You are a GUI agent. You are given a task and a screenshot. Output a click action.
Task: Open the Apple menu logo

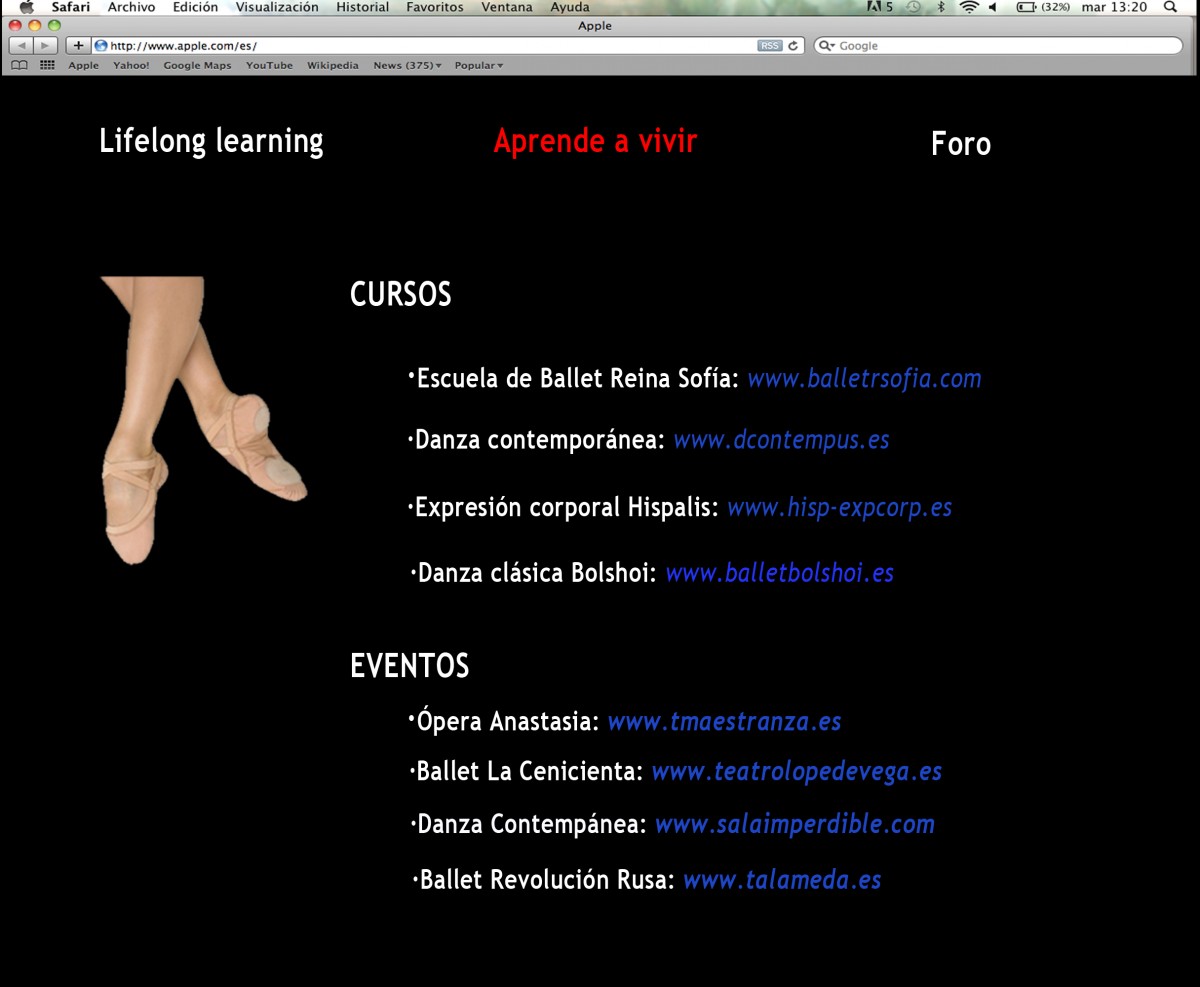(x=27, y=7)
